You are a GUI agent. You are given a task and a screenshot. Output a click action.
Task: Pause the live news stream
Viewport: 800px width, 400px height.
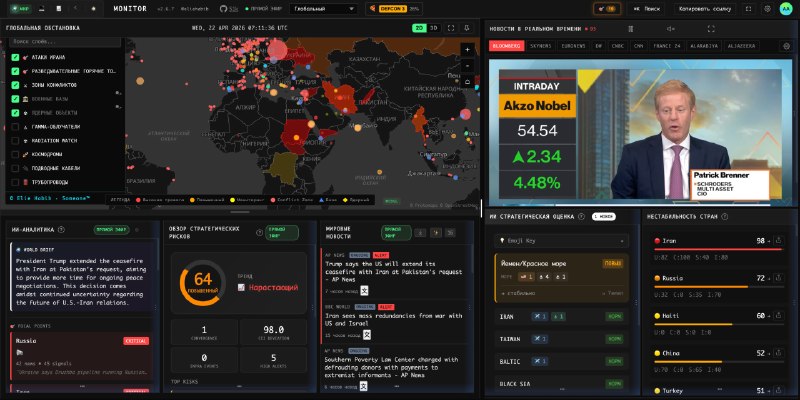pos(630,29)
